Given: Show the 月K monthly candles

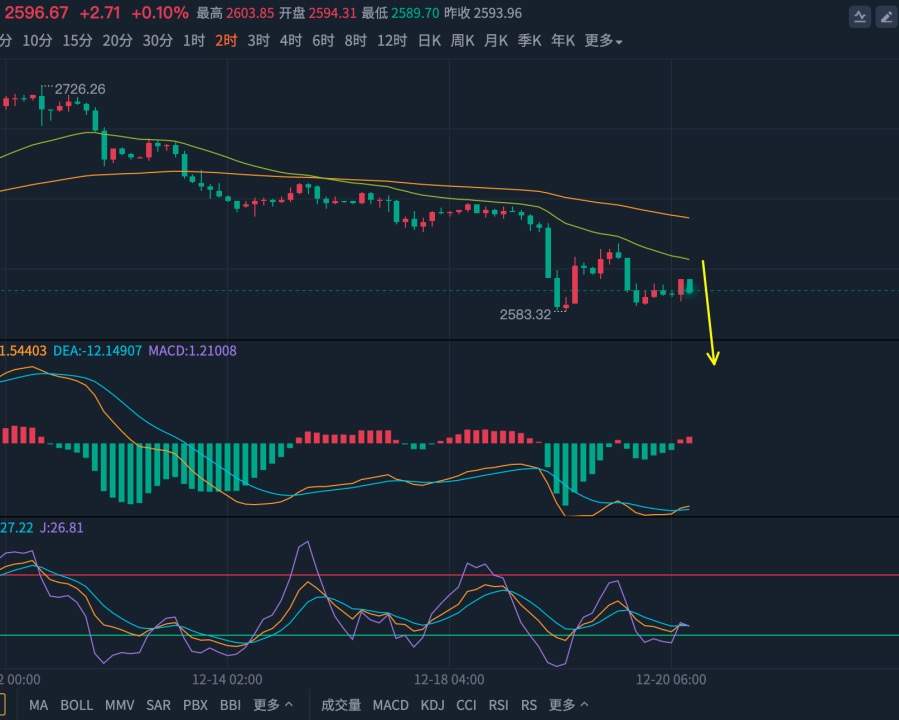Looking at the screenshot, I should click(x=496, y=41).
